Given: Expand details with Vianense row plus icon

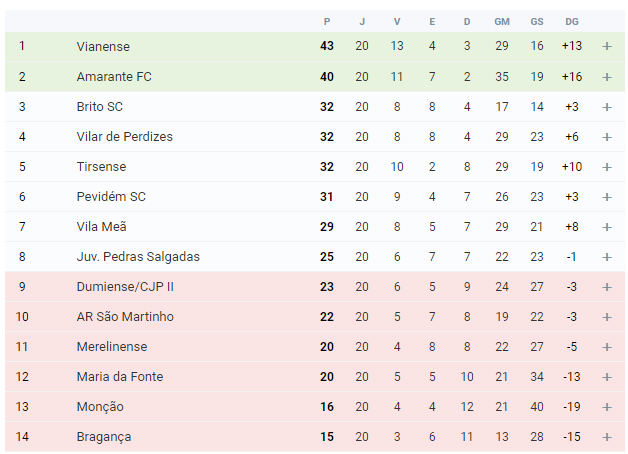Looking at the screenshot, I should tap(607, 46).
